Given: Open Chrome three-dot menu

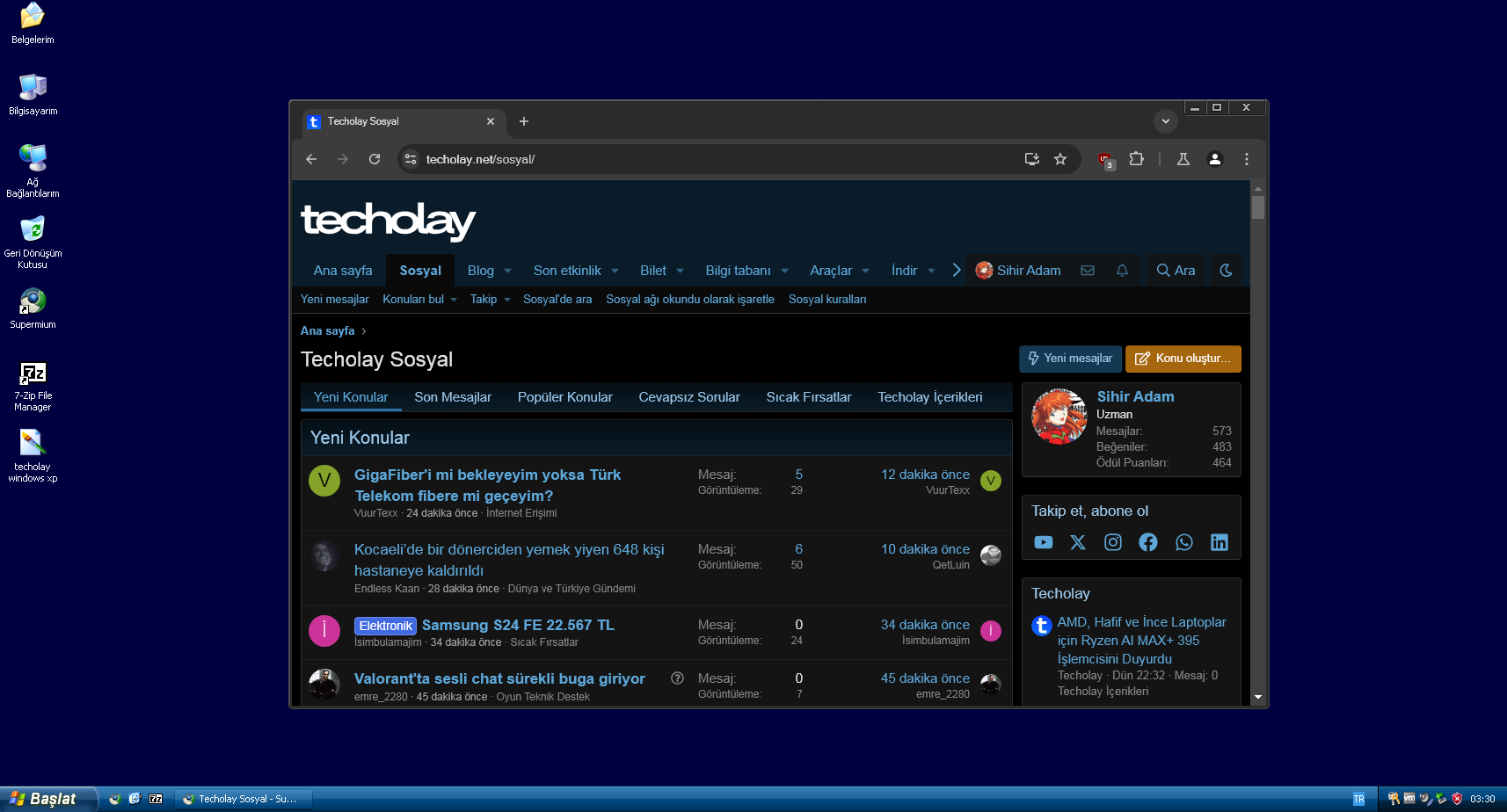Looking at the screenshot, I should coord(1247,159).
